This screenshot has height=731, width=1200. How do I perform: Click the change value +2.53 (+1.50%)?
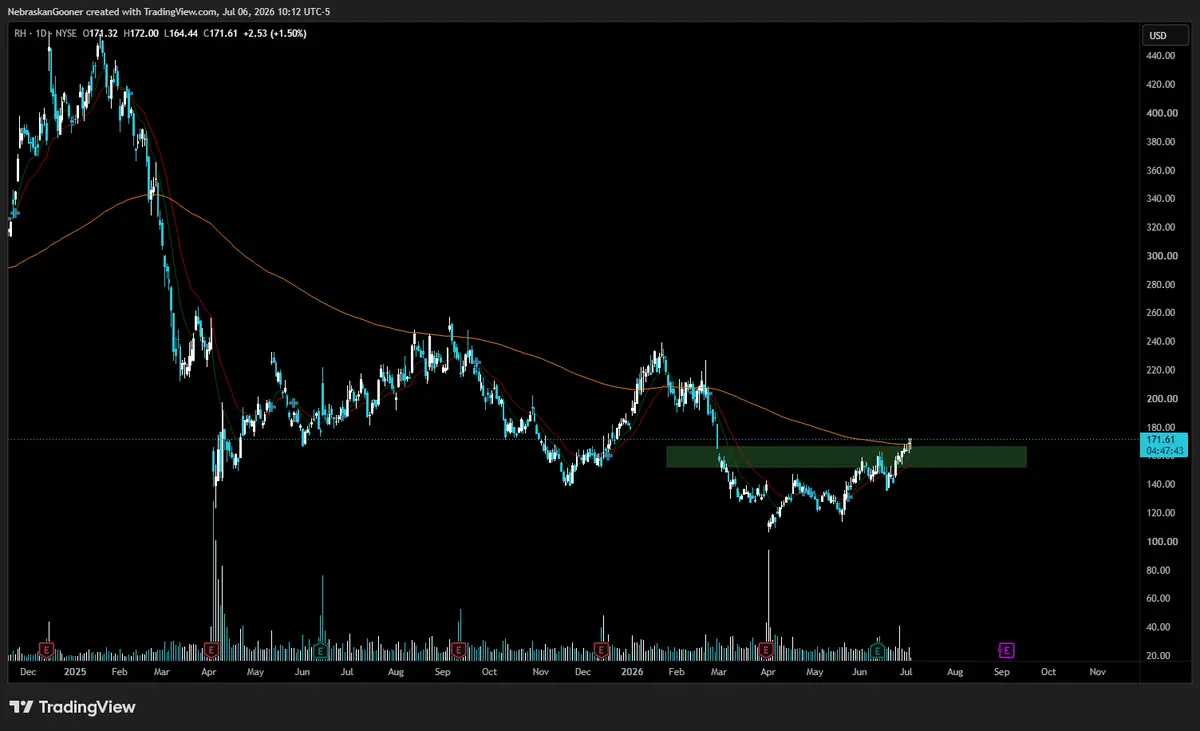(275, 33)
